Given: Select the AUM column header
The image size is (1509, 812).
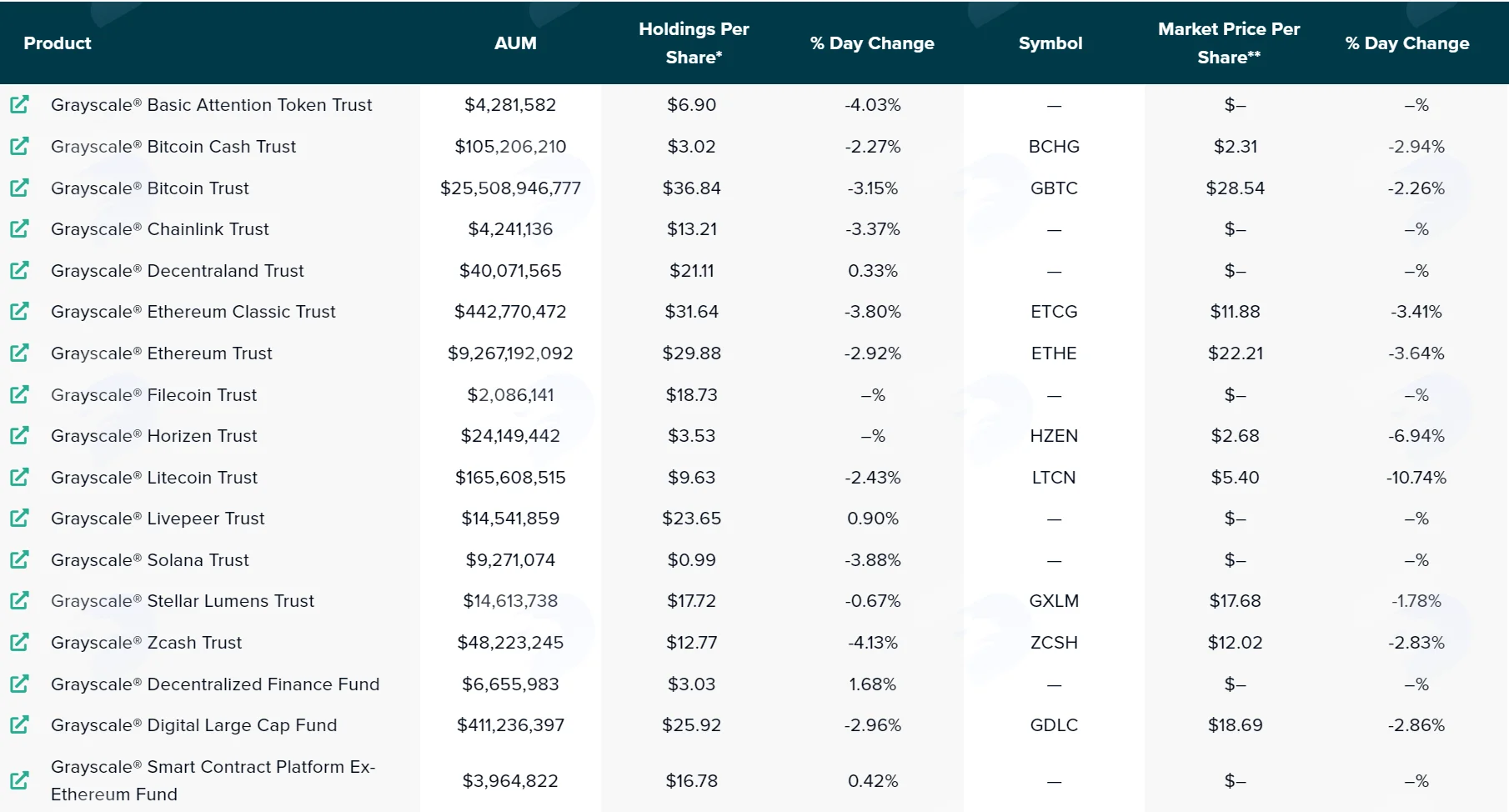Looking at the screenshot, I should [515, 43].
